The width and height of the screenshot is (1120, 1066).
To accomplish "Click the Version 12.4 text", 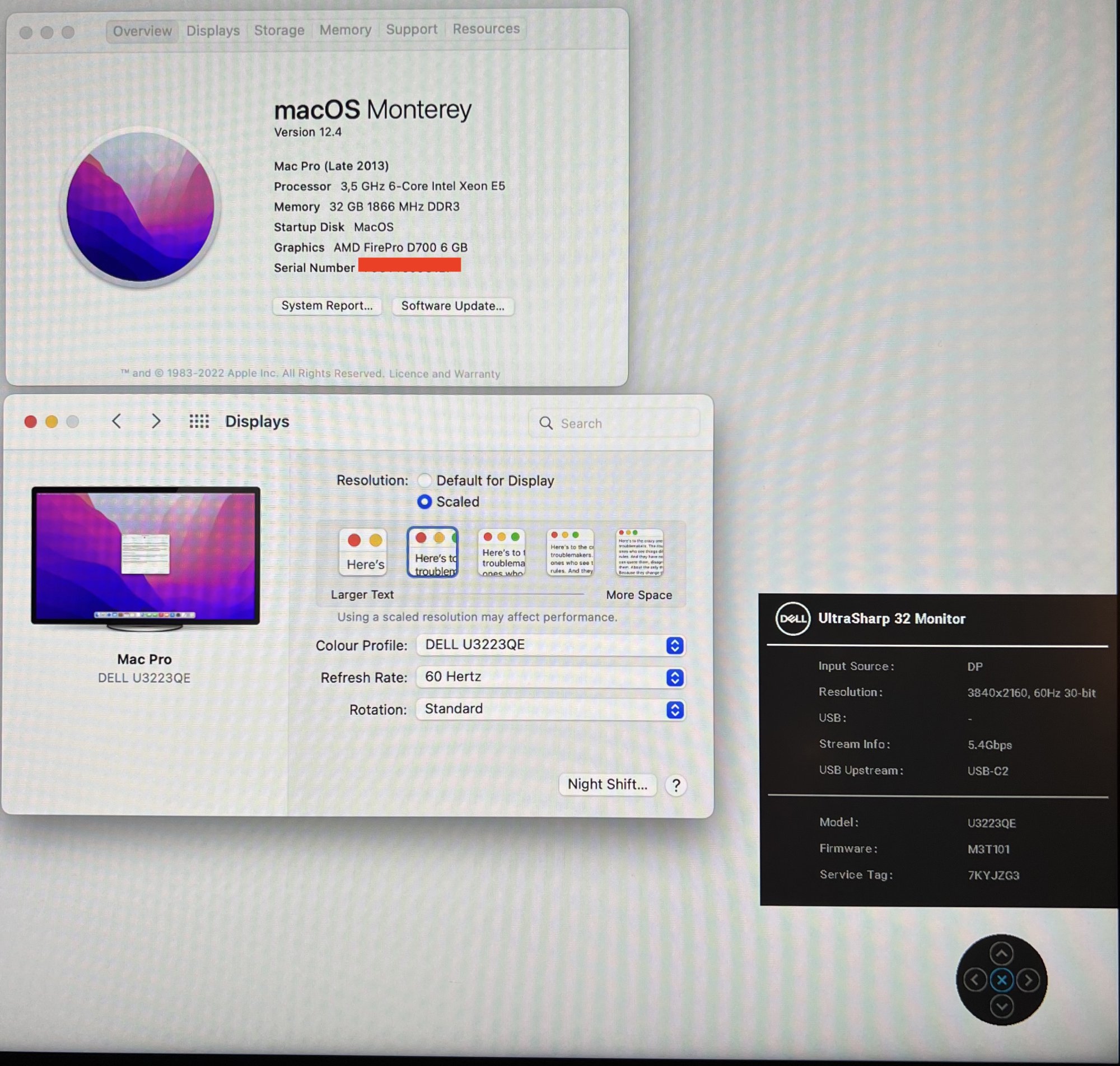I will coord(308,132).
